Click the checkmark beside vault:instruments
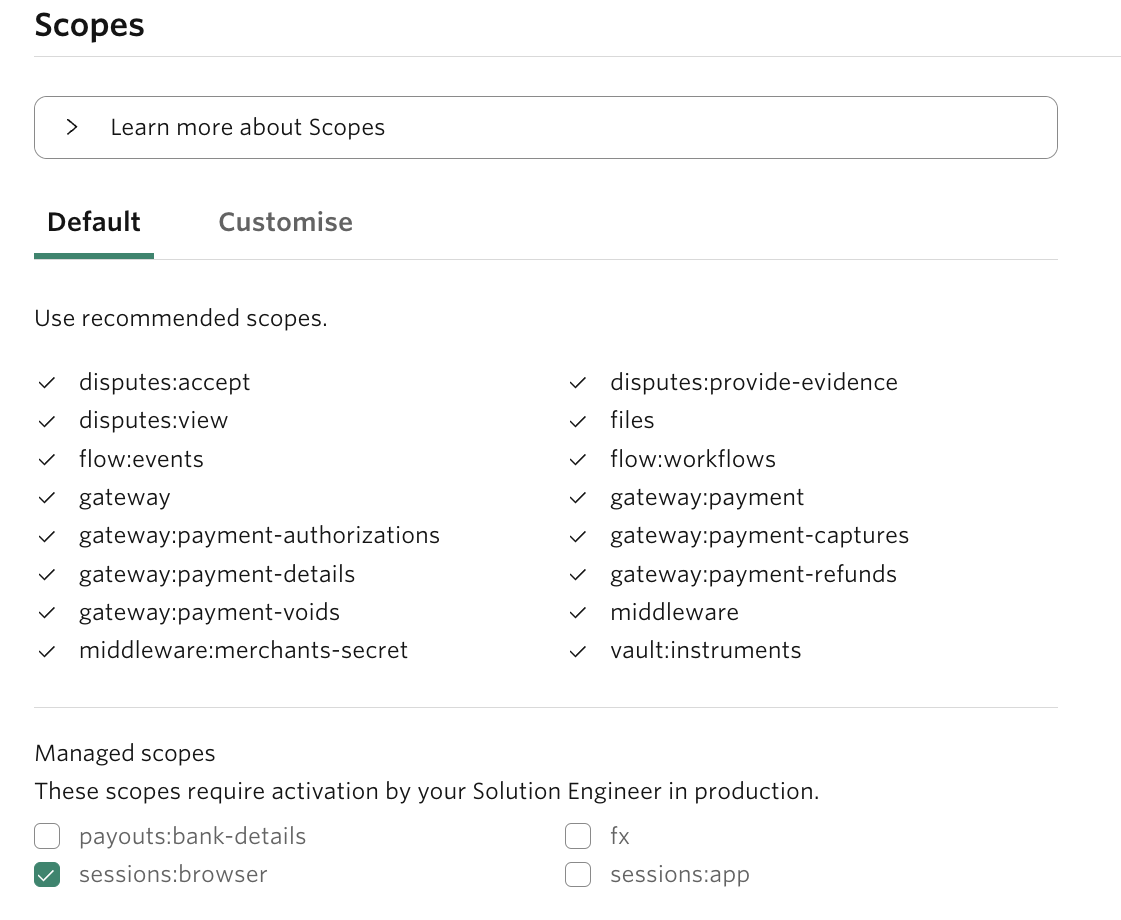Screen dimensions: 1121x920 coord(577,651)
